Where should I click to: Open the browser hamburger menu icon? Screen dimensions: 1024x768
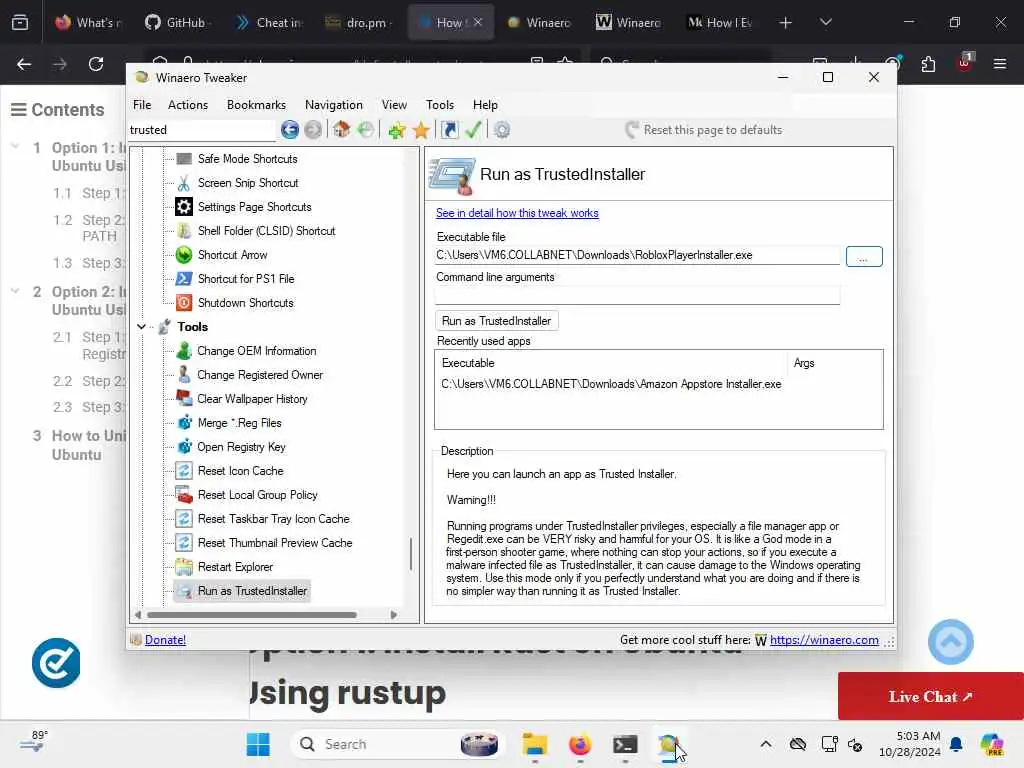click(999, 64)
